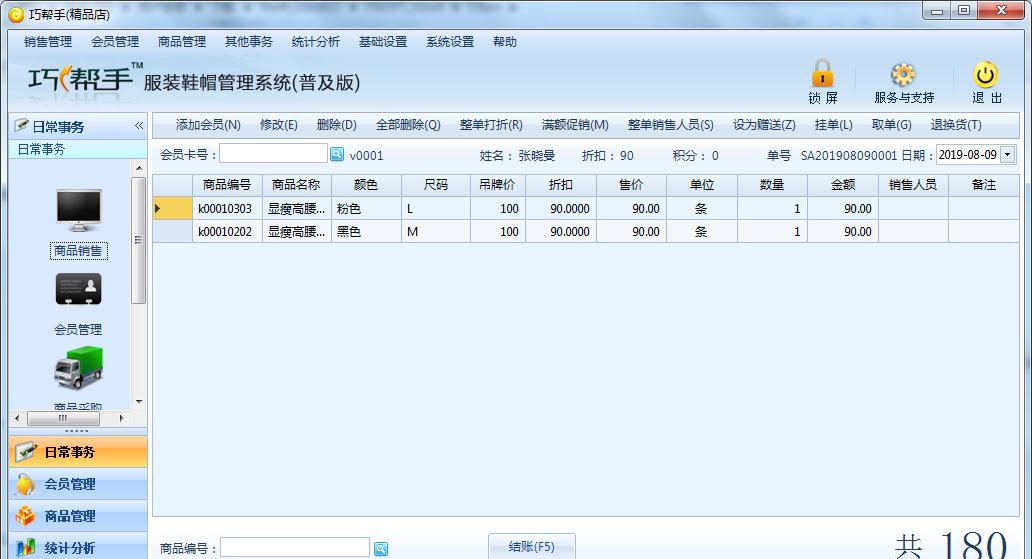Click the sidebar horizontal scrollbar thumb
This screenshot has width=1032, height=559.
click(63, 418)
